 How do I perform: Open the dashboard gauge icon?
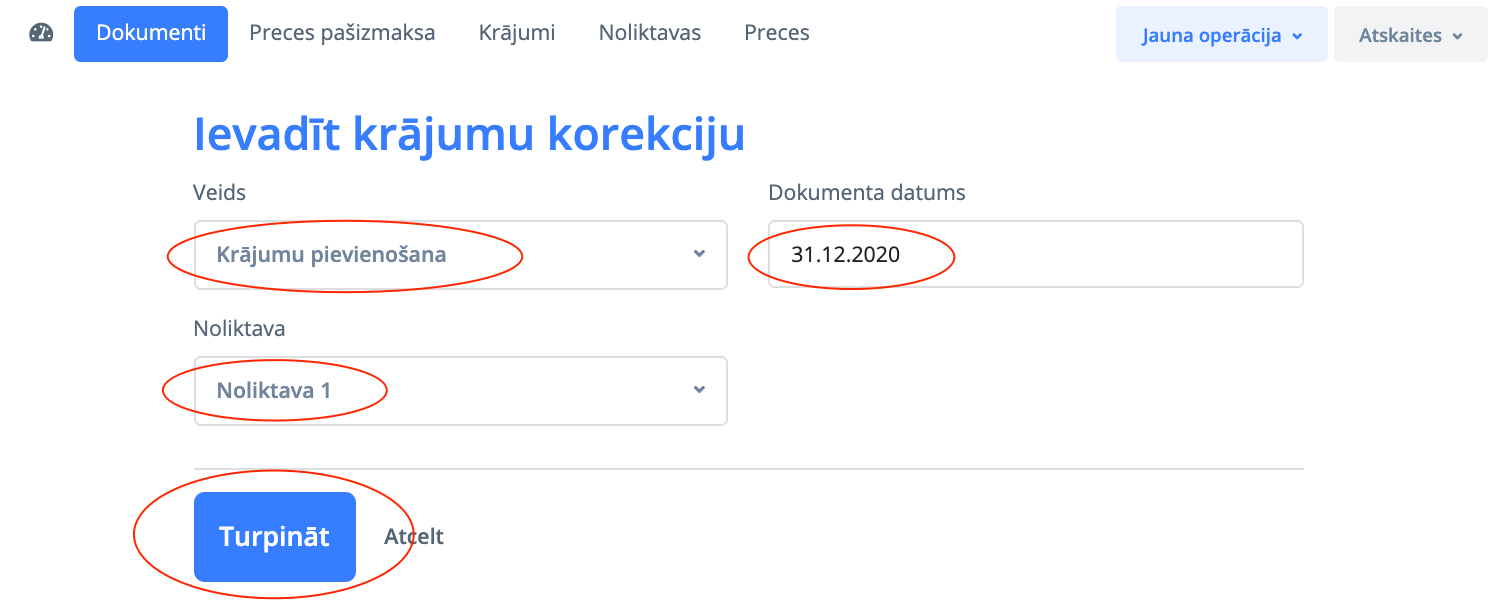(x=41, y=33)
